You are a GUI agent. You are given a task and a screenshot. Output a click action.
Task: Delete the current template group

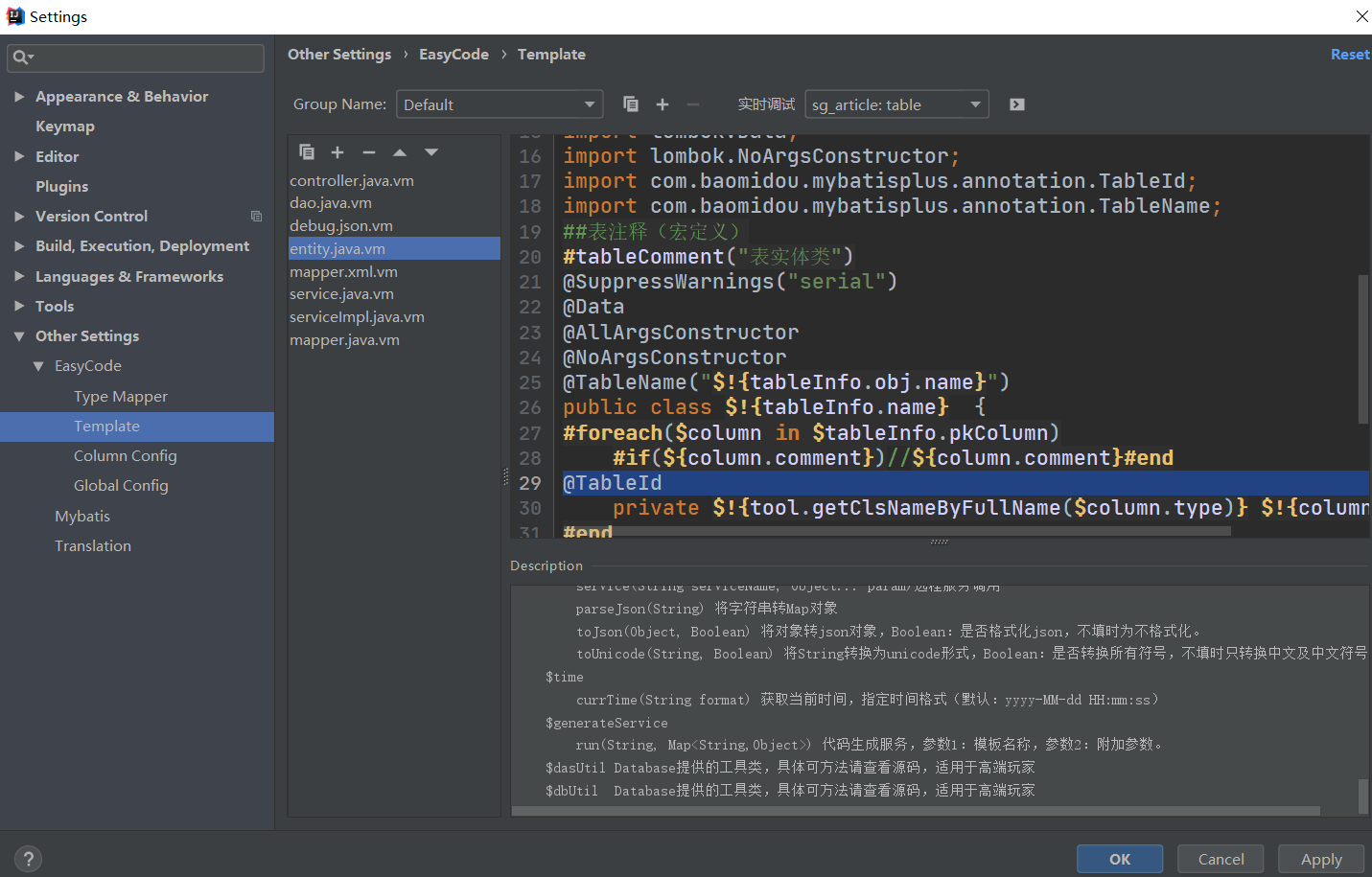pos(692,104)
